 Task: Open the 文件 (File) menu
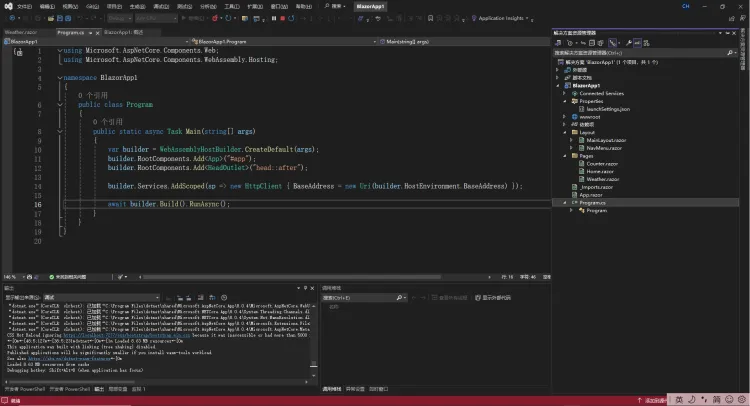click(x=24, y=6)
